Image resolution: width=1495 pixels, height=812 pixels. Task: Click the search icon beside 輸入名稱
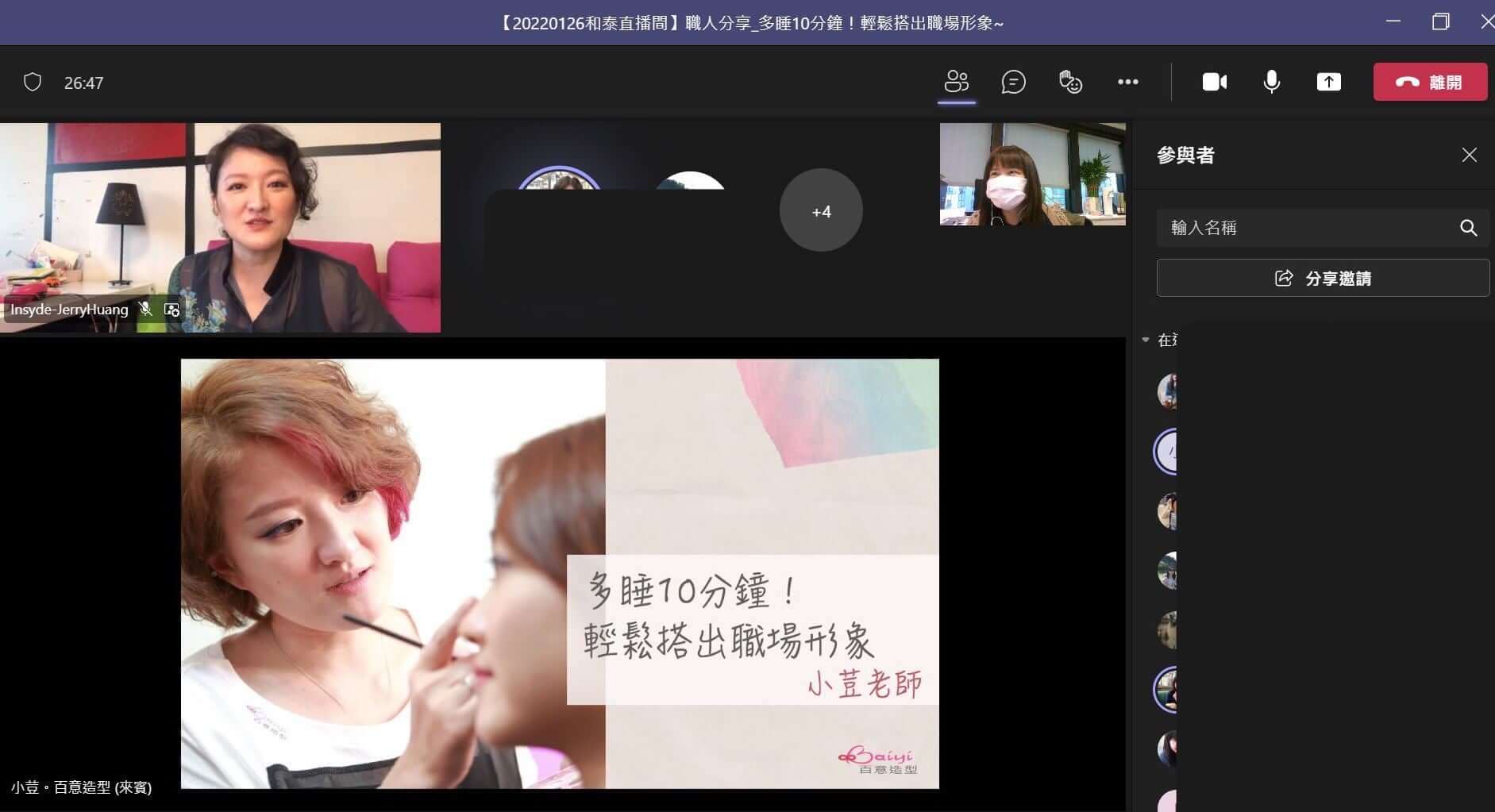1468,228
